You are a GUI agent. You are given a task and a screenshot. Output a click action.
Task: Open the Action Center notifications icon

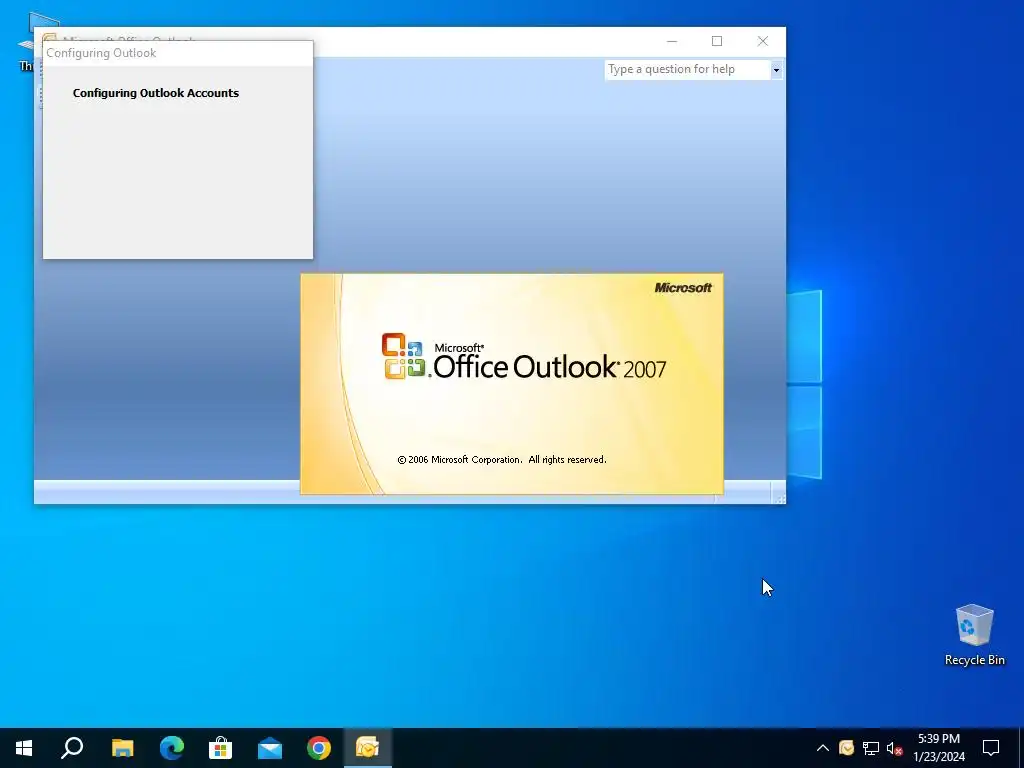991,748
